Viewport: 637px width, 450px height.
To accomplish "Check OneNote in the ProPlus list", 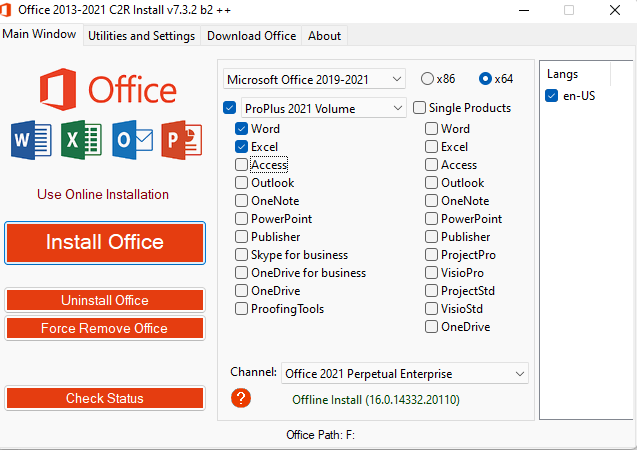I will (241, 201).
